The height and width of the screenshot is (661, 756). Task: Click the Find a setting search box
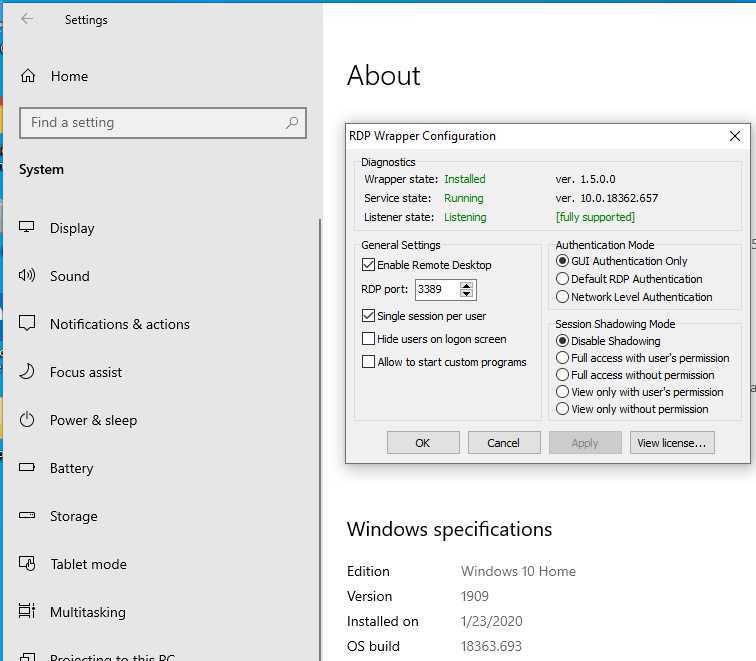click(x=163, y=123)
